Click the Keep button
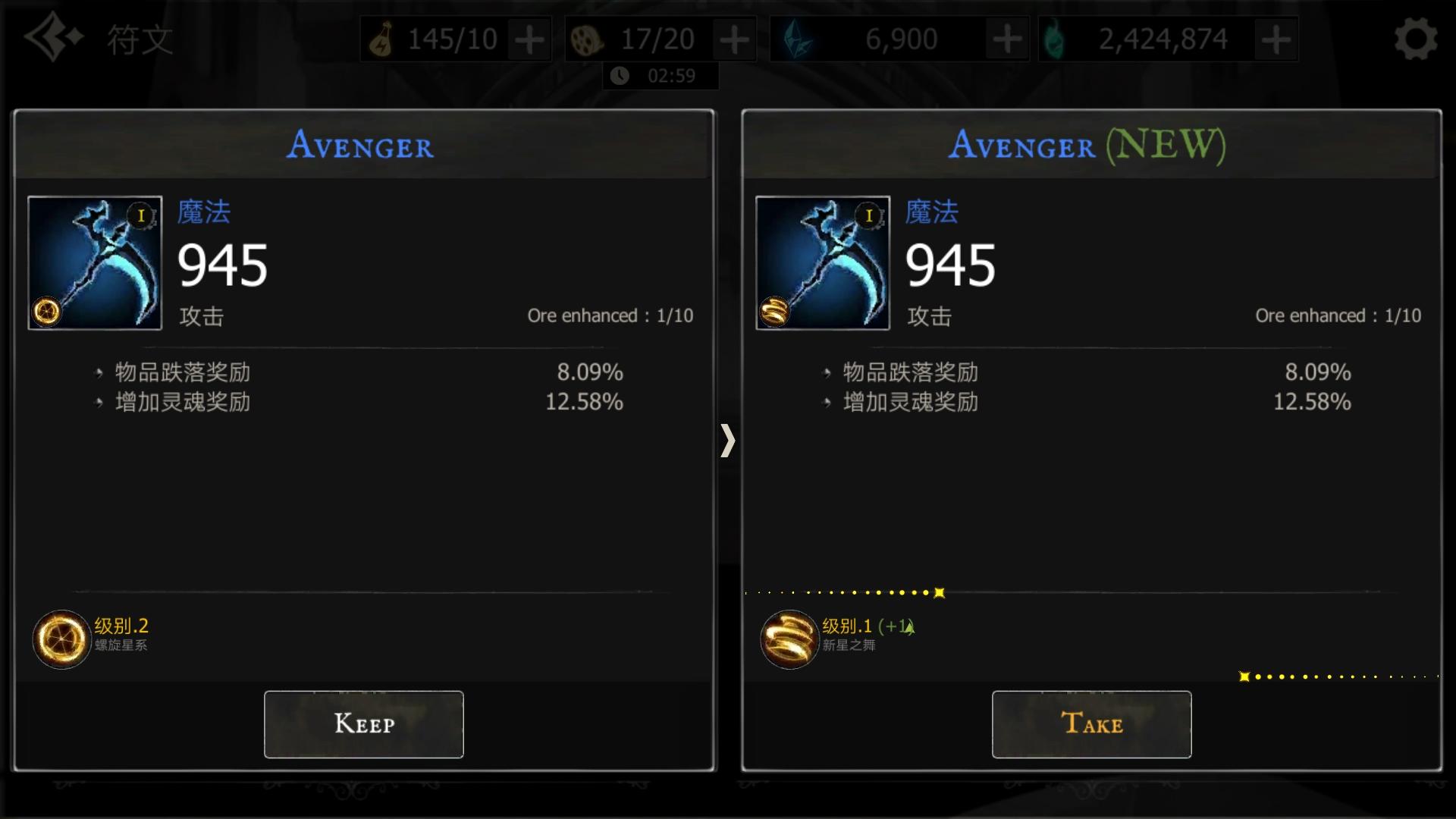Screen dimensions: 1456x819 point(364,724)
